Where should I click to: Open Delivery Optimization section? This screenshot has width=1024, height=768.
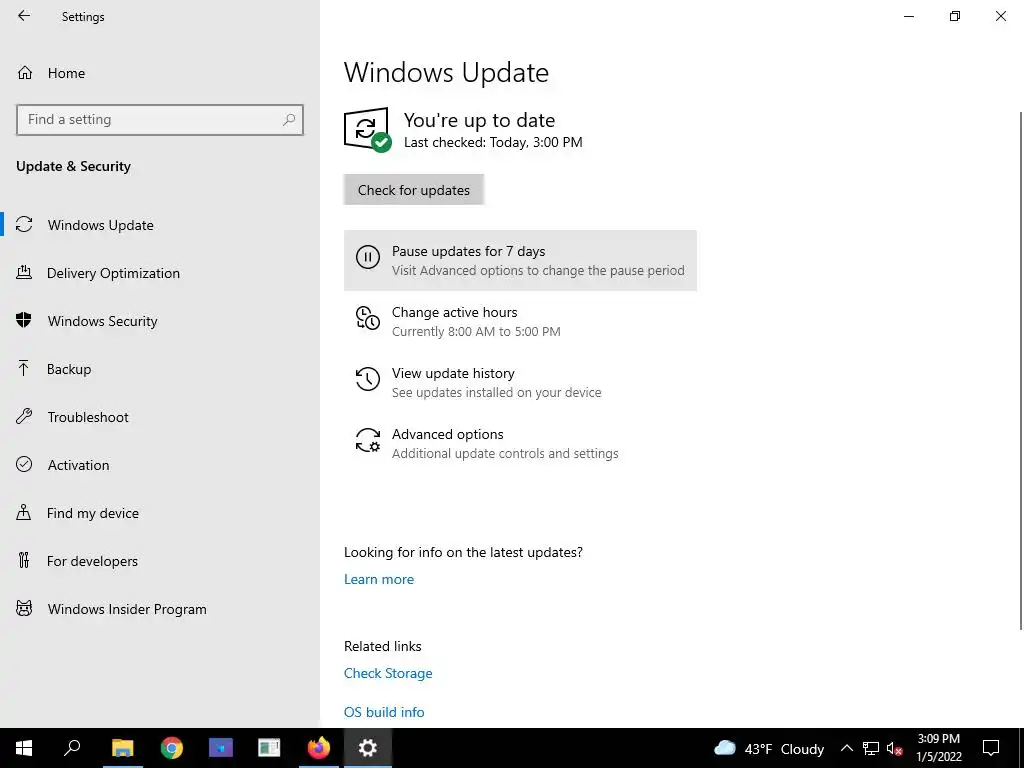(x=160, y=273)
